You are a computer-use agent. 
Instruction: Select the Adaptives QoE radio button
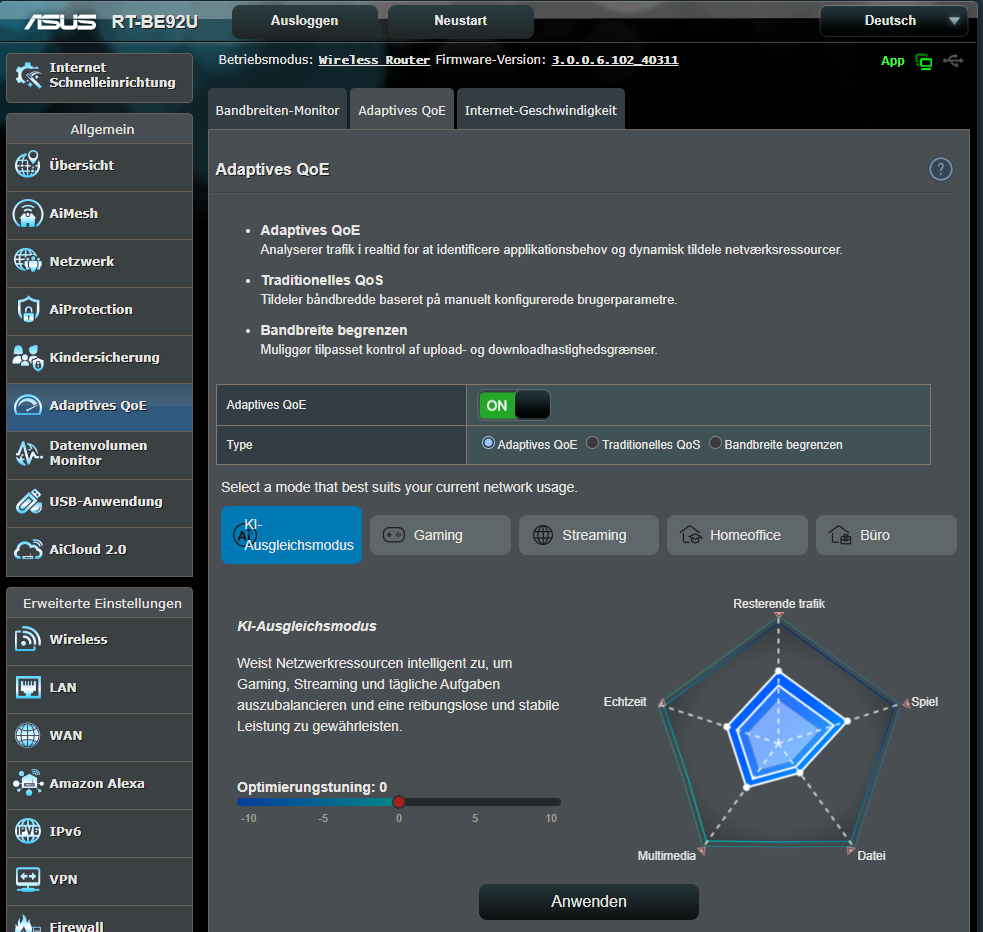(x=488, y=443)
